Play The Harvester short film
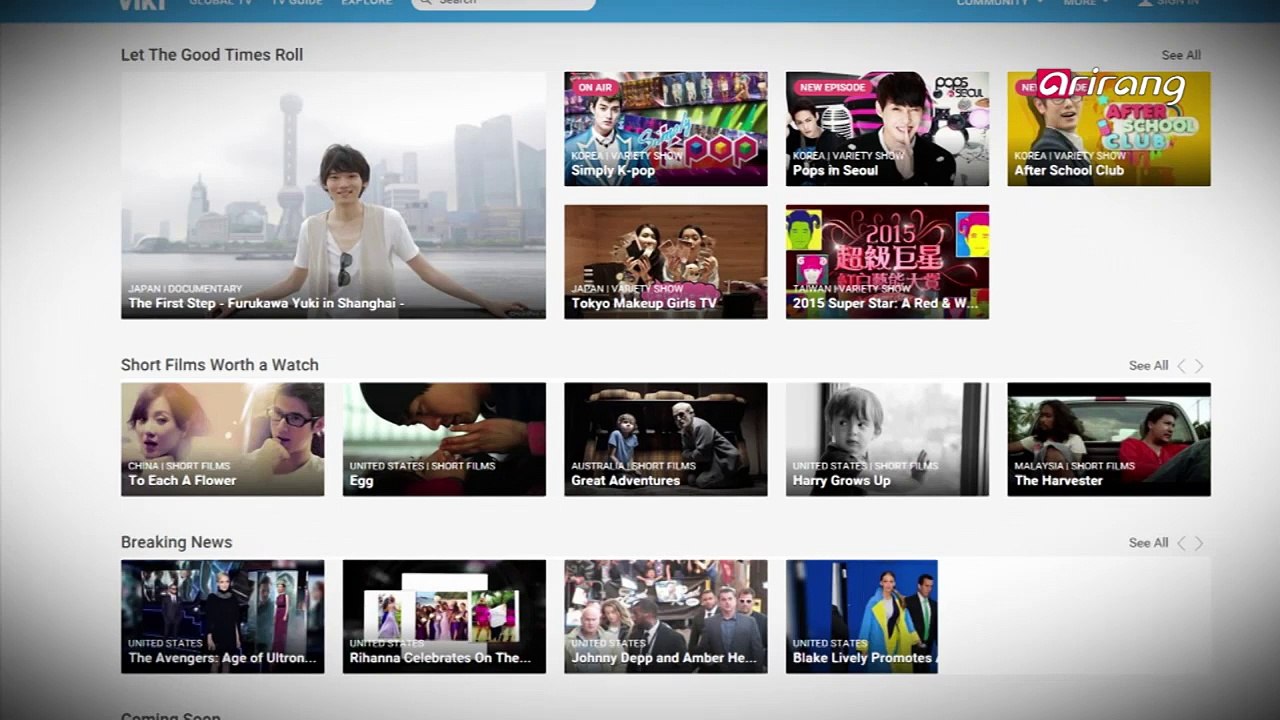This screenshot has width=1280, height=720. [x=1109, y=439]
